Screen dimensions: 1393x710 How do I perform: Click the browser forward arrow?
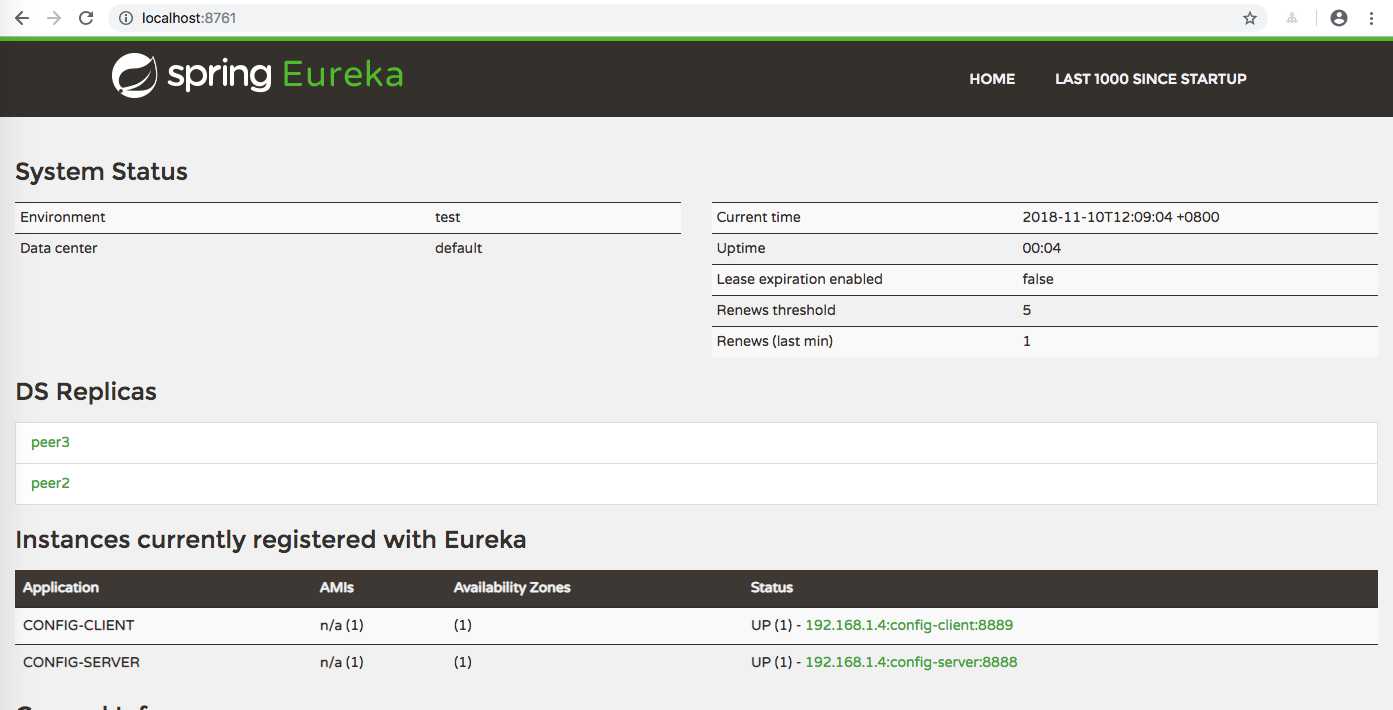pyautogui.click(x=54, y=18)
